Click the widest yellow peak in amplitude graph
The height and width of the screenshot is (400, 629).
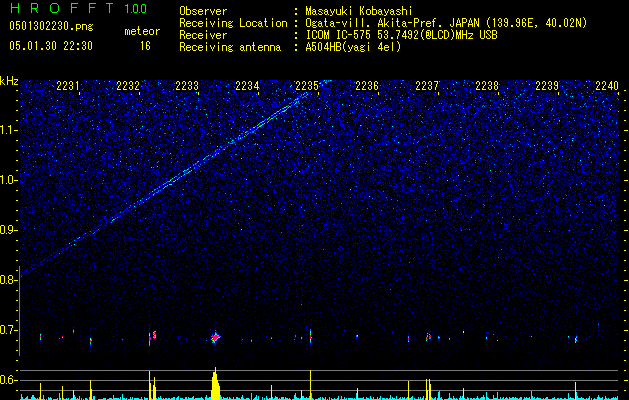coord(216,384)
